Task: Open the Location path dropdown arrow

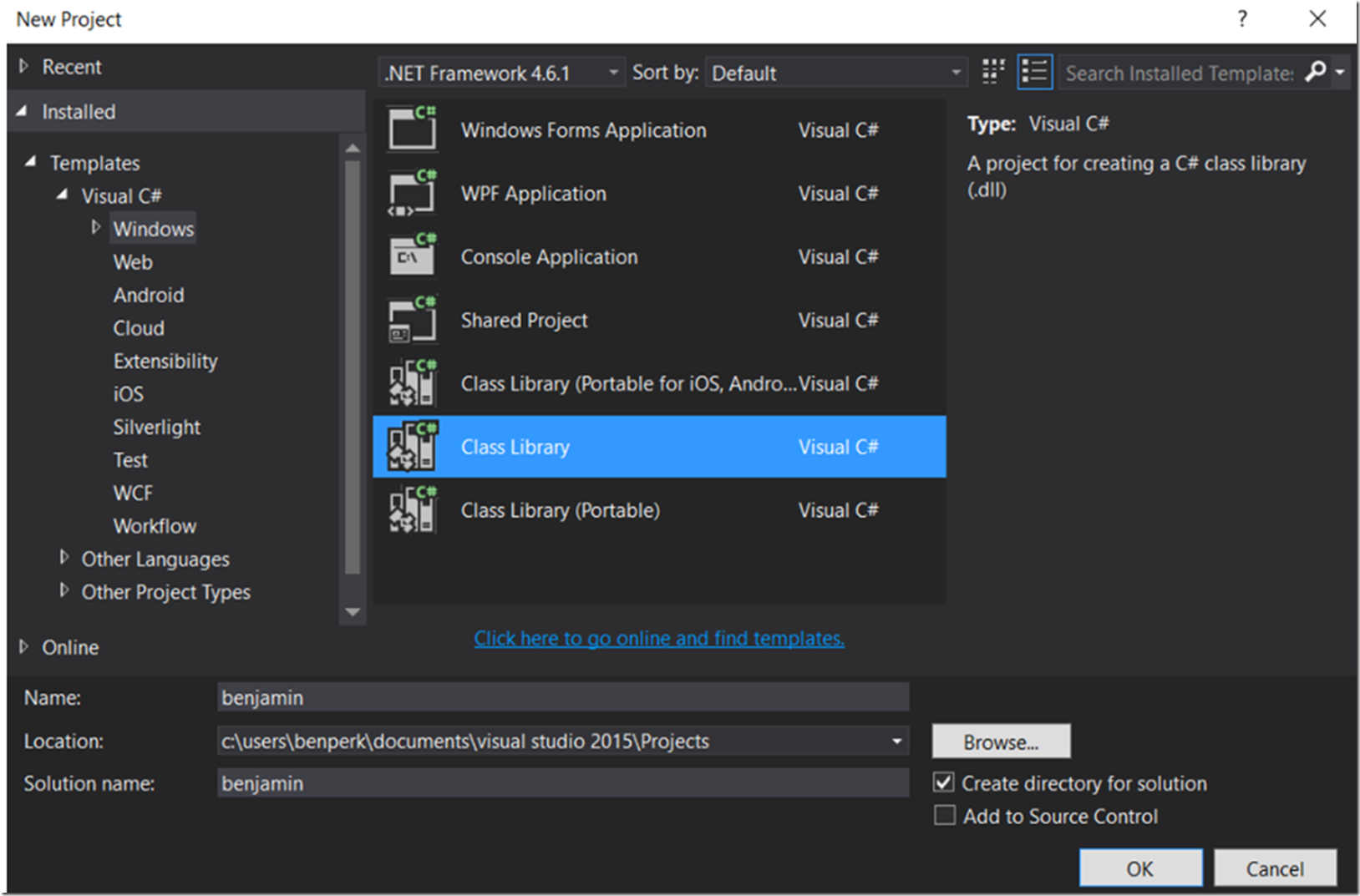Action: [897, 741]
